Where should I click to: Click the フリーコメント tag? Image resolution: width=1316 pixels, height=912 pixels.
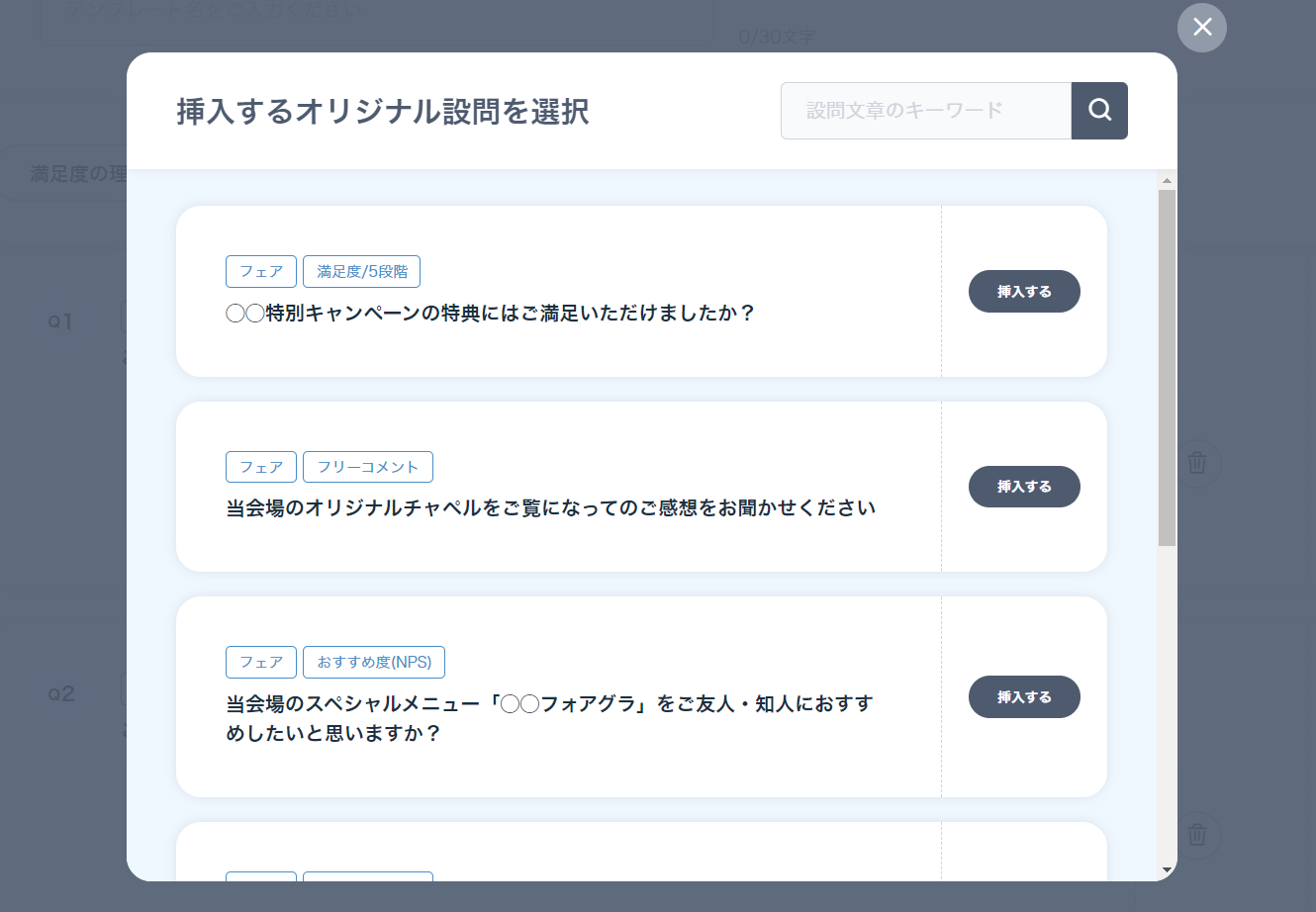pyautogui.click(x=368, y=467)
